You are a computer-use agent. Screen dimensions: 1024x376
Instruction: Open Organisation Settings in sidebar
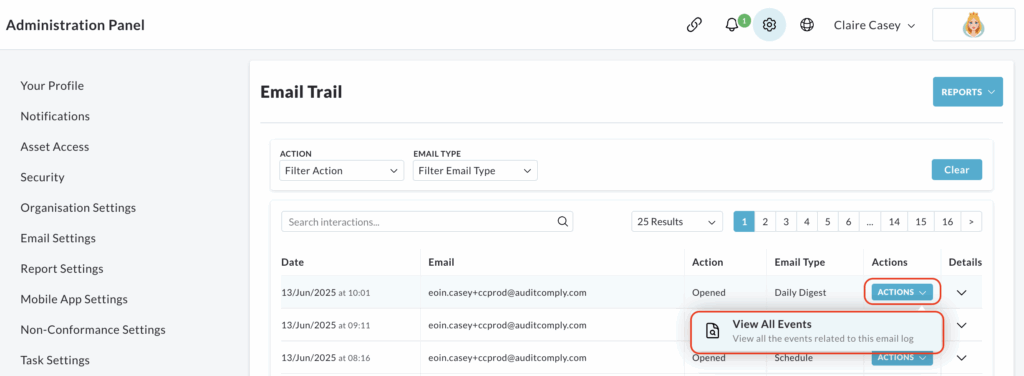tap(78, 208)
